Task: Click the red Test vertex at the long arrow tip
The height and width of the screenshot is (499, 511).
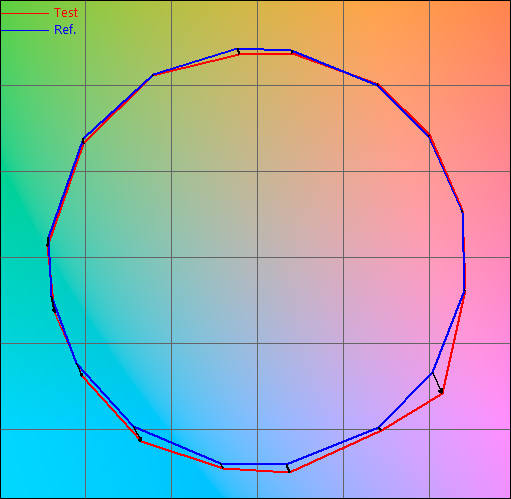Action: (442, 393)
